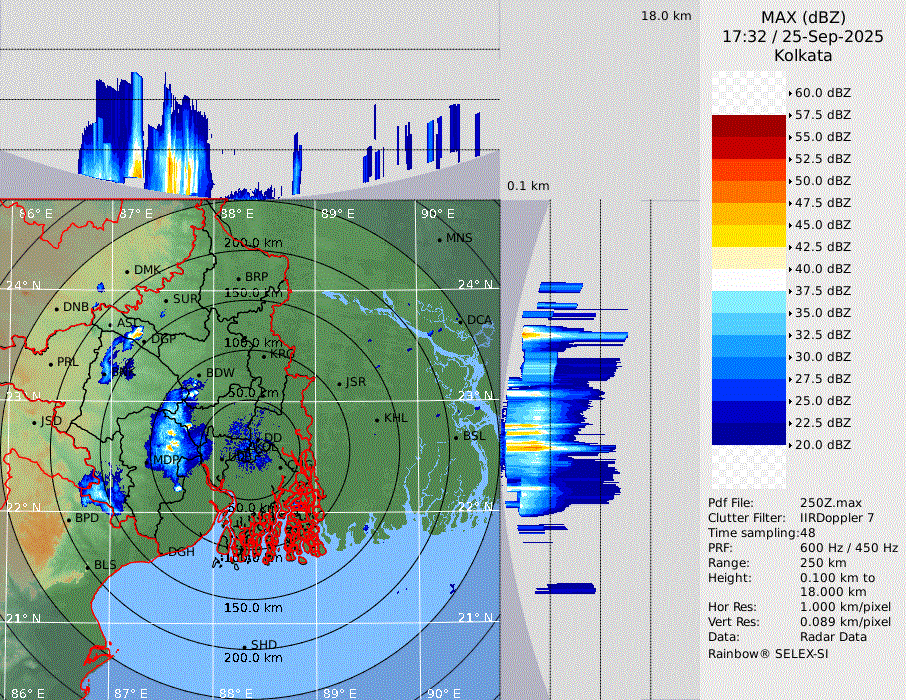Select the JSR station marker

coord(338,383)
